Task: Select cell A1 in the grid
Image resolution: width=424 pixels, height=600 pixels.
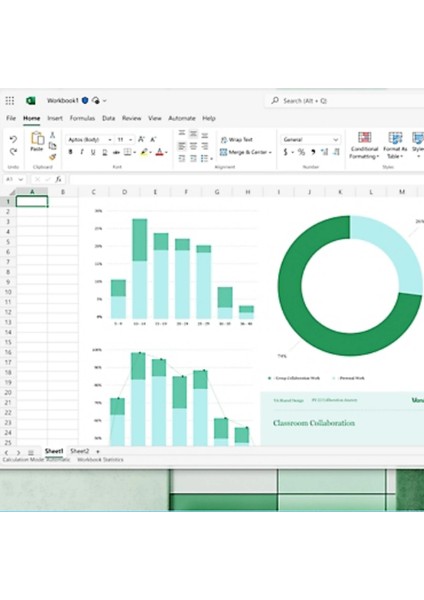Action: tap(32, 201)
